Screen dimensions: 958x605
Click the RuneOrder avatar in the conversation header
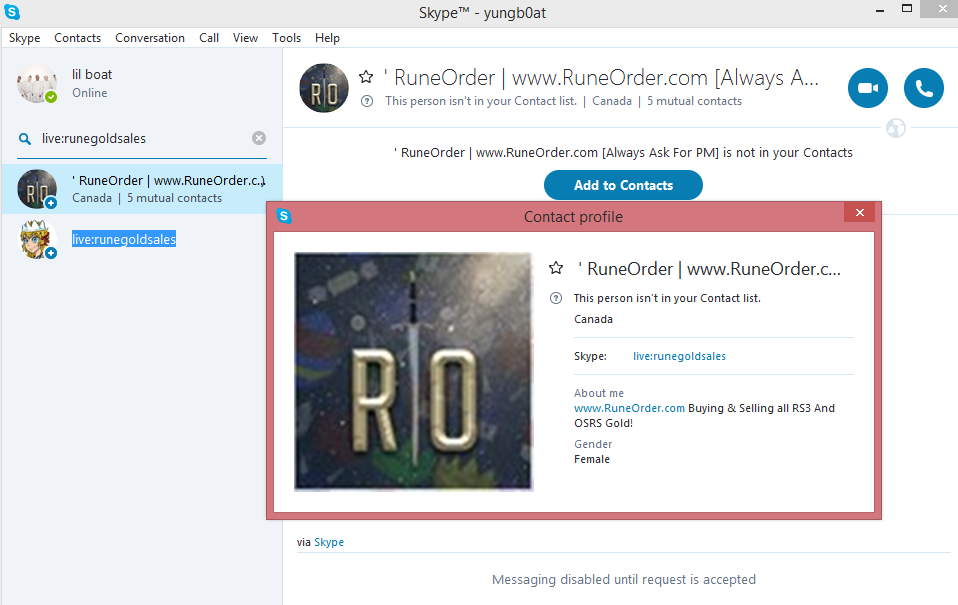[x=324, y=88]
